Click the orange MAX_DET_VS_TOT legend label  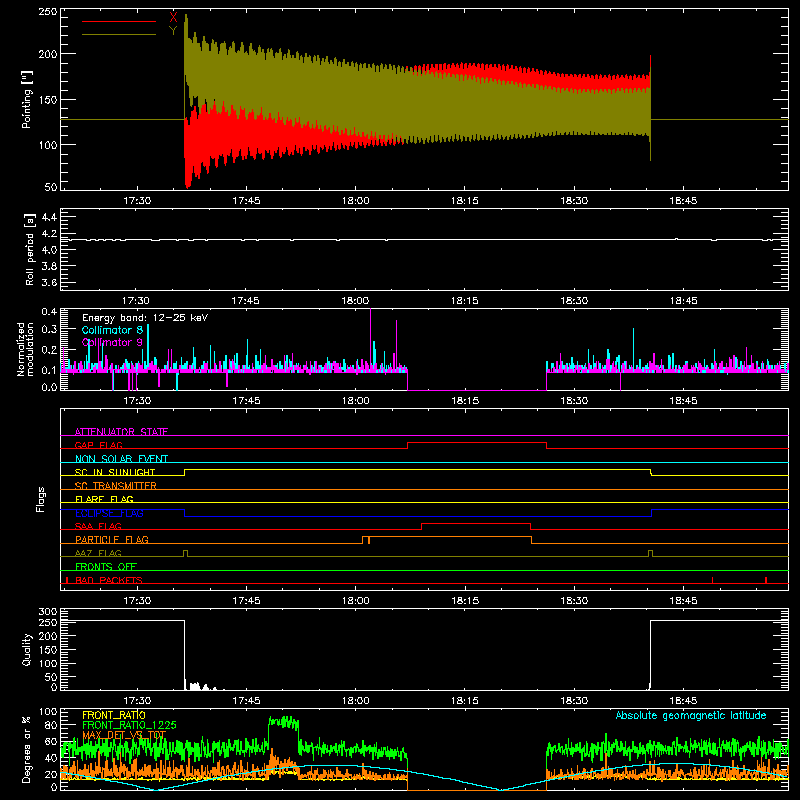pyautogui.click(x=124, y=735)
